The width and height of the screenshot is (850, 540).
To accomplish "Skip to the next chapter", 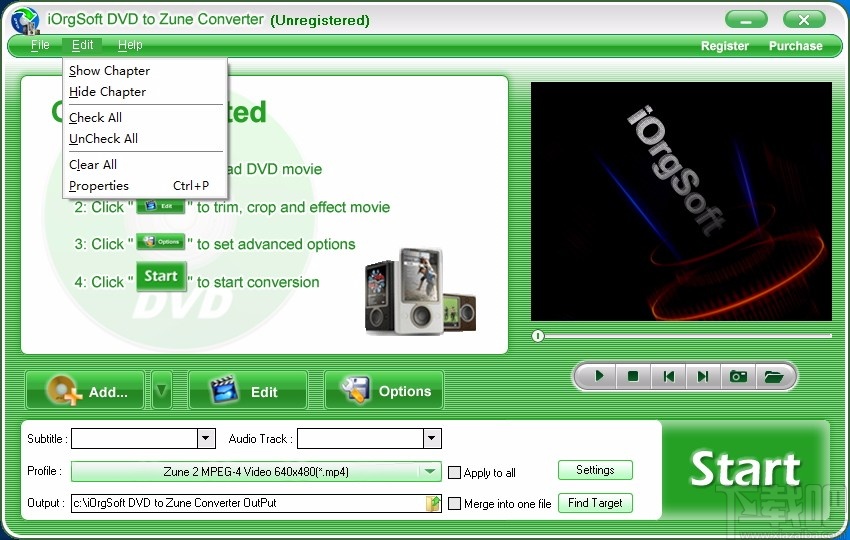I will click(703, 376).
